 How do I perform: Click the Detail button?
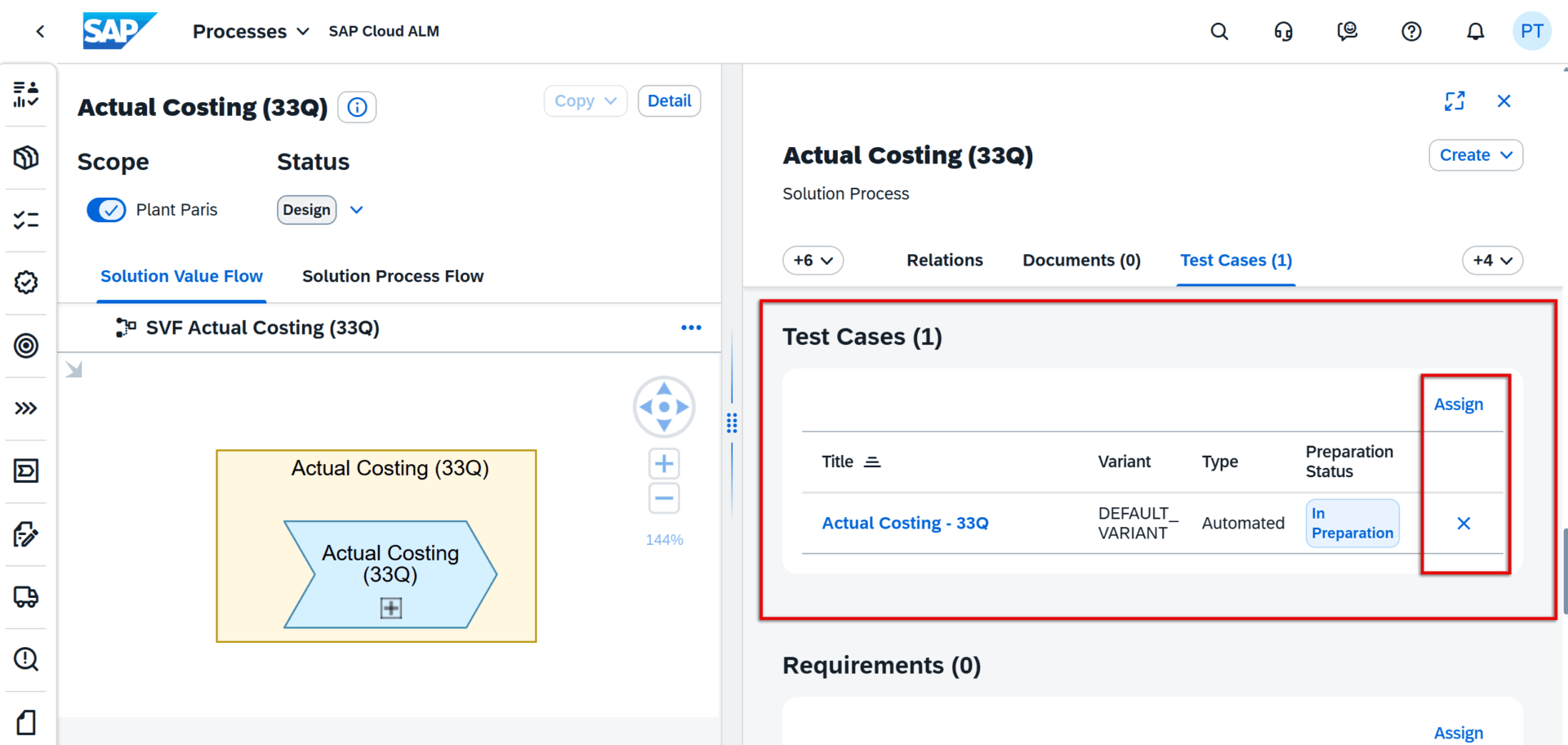[669, 101]
